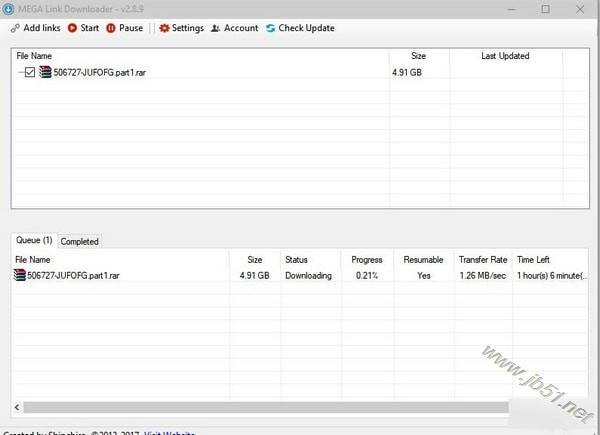Click the queue Size column header

tap(254, 260)
